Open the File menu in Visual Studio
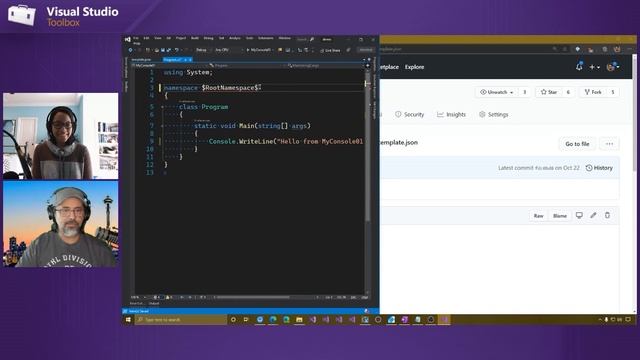The image size is (640, 360). coord(136,38)
